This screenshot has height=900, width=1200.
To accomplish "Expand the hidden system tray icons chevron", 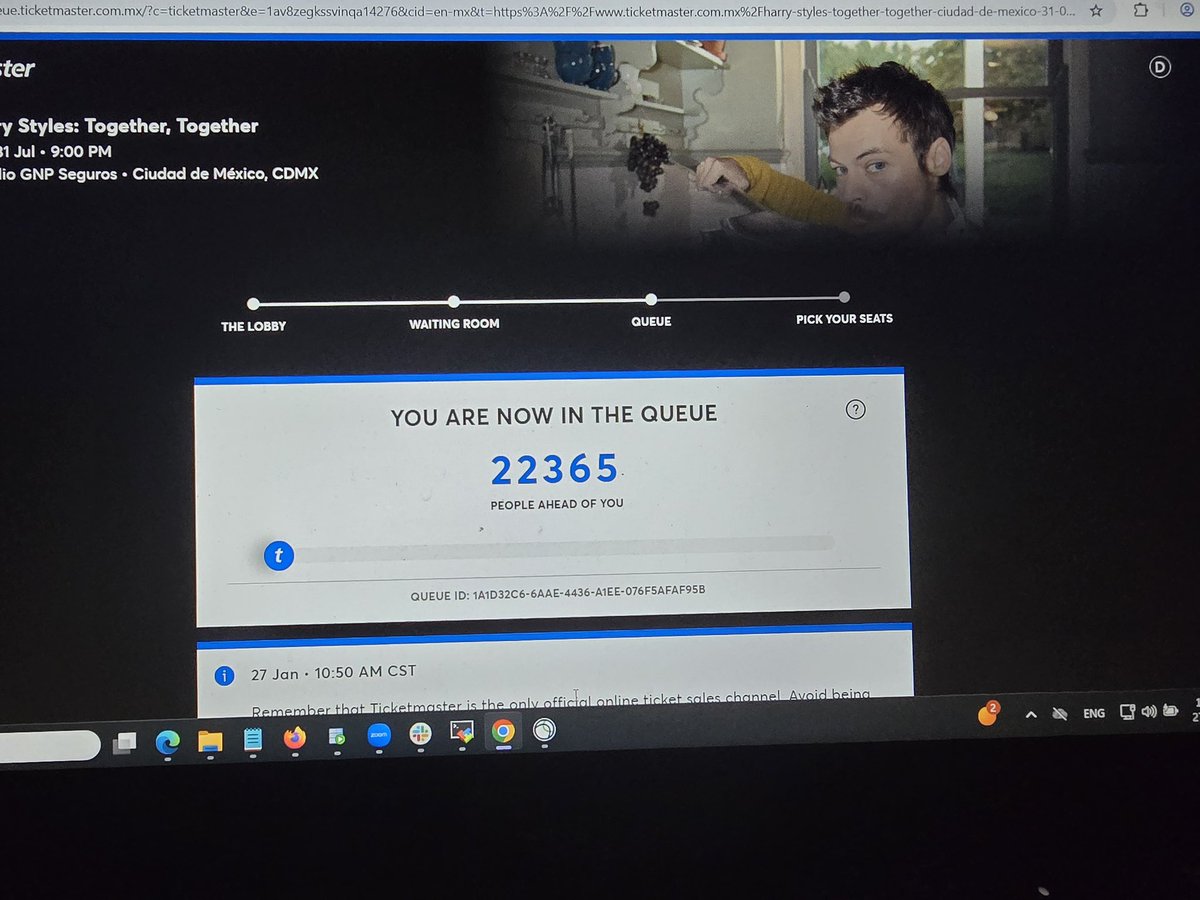I will tap(1030, 715).
